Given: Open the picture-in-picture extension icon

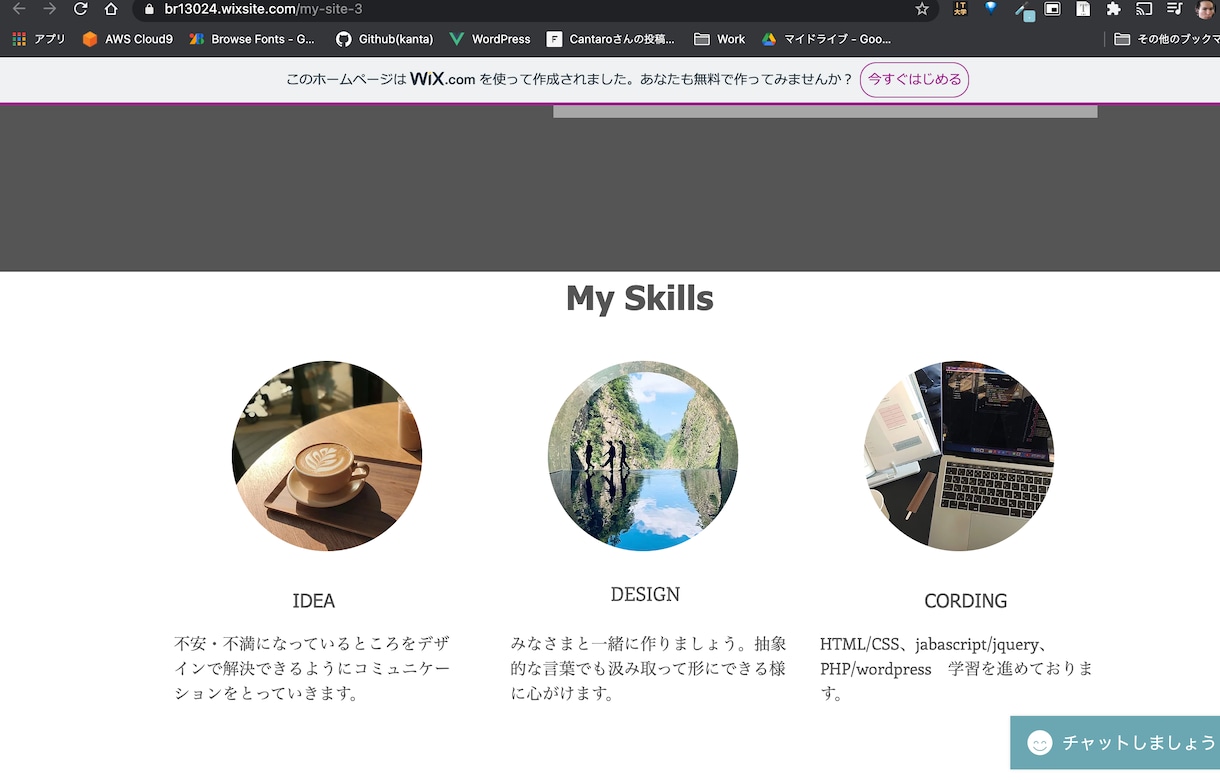Looking at the screenshot, I should (1052, 9).
